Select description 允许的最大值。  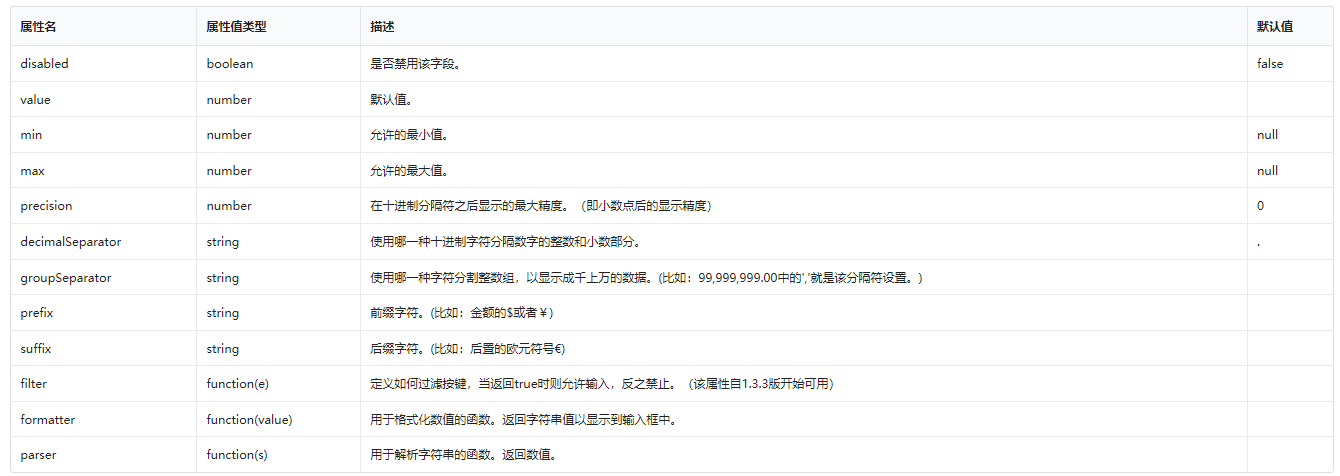point(409,170)
